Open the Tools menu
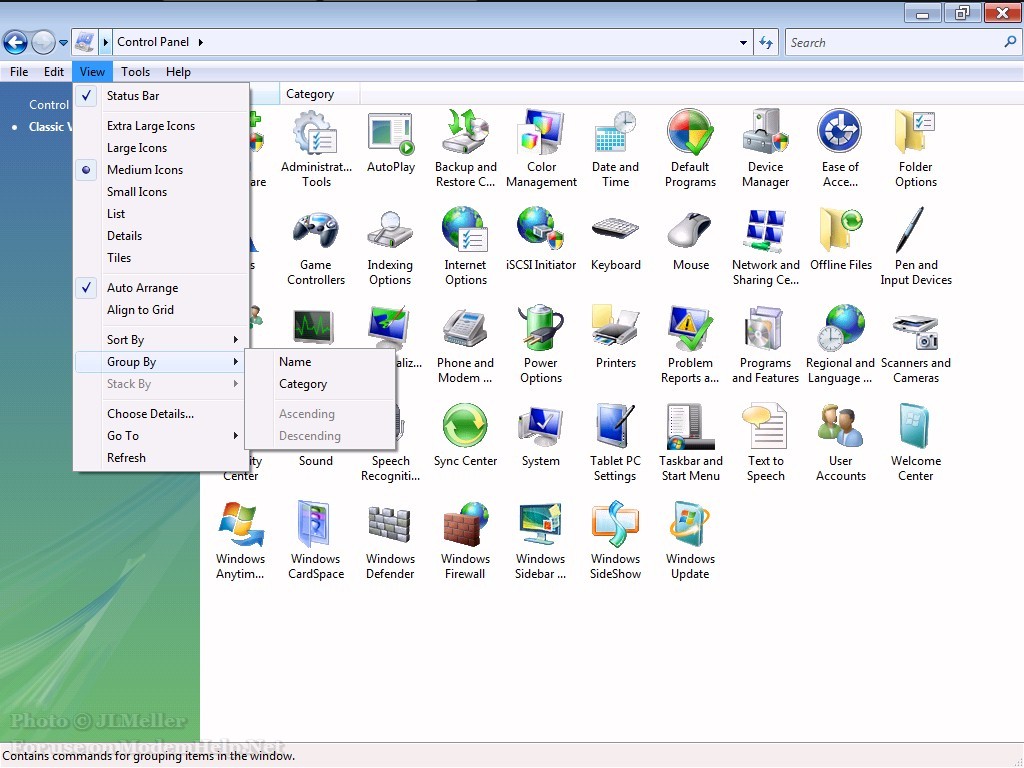This screenshot has height=768, width=1024. 135,72
